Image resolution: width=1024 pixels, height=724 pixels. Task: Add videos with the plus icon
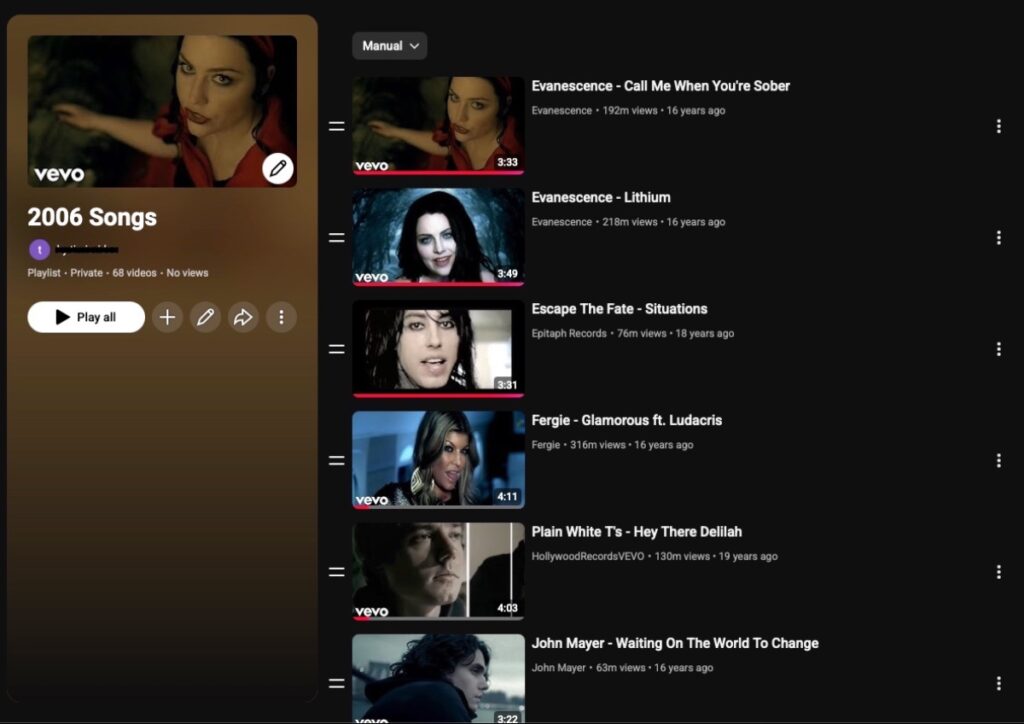coord(167,317)
